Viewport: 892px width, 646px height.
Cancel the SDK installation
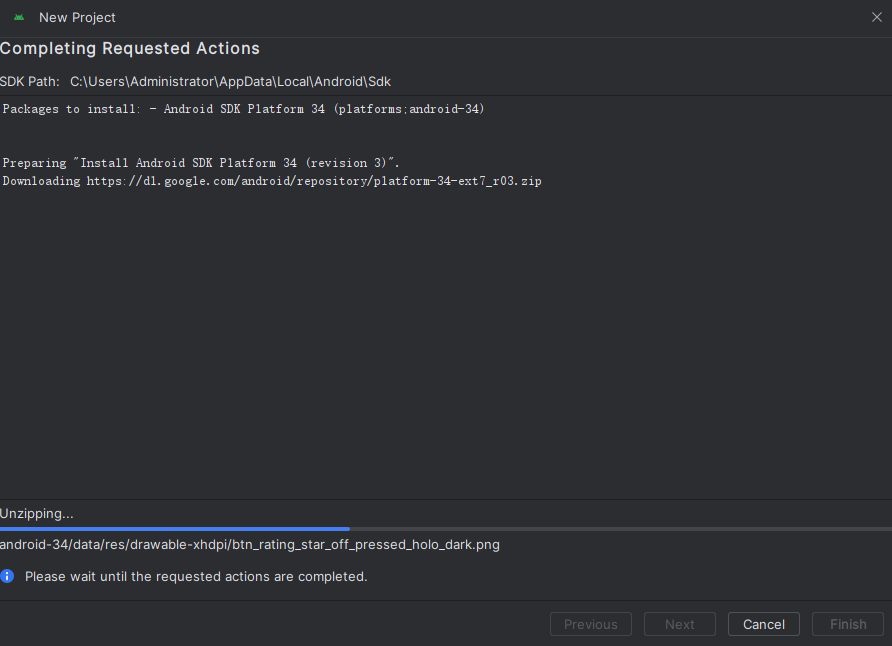[763, 624]
